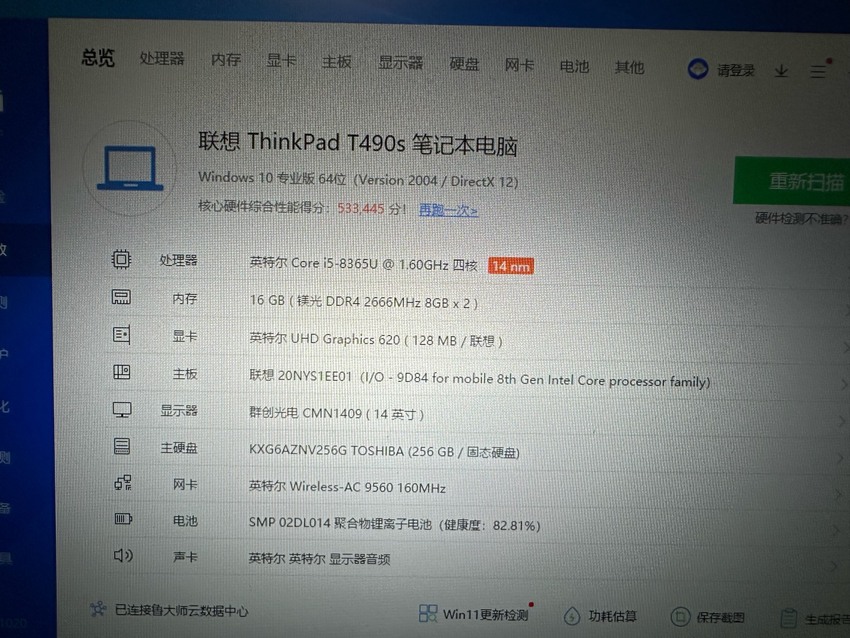This screenshot has height=638, width=850.
Task: Click the monitor display icon
Action: tap(122, 409)
